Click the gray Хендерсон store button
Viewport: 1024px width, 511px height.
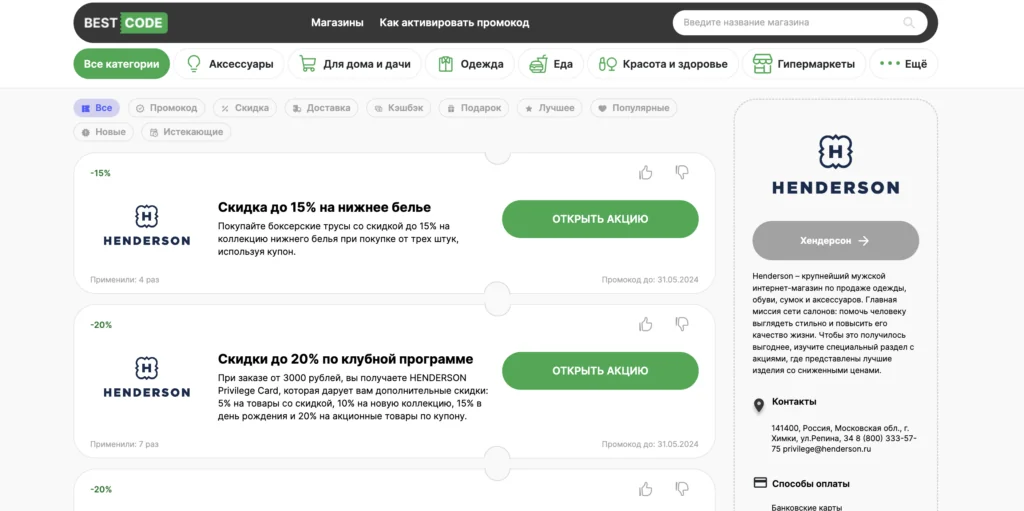pos(835,240)
